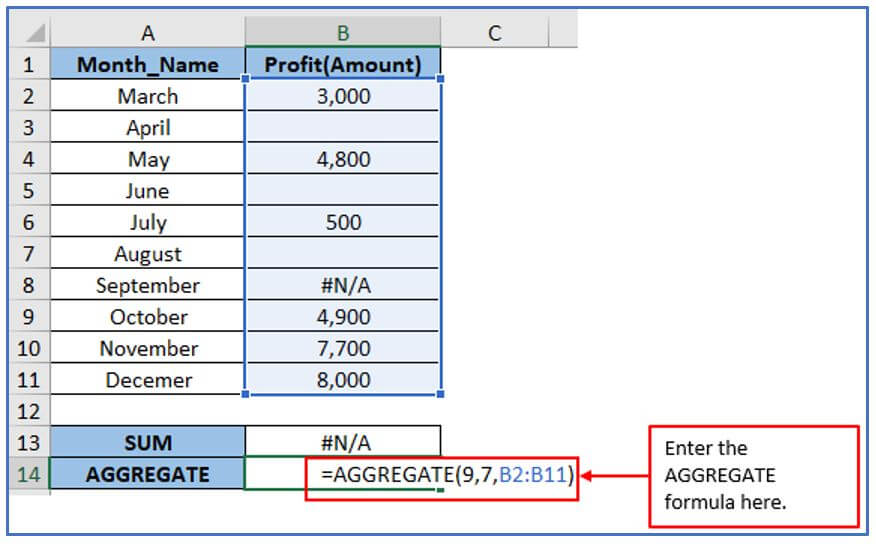Click the Profit(Amount) header cell
Viewport: 876px width, 544px height.
[x=342, y=64]
